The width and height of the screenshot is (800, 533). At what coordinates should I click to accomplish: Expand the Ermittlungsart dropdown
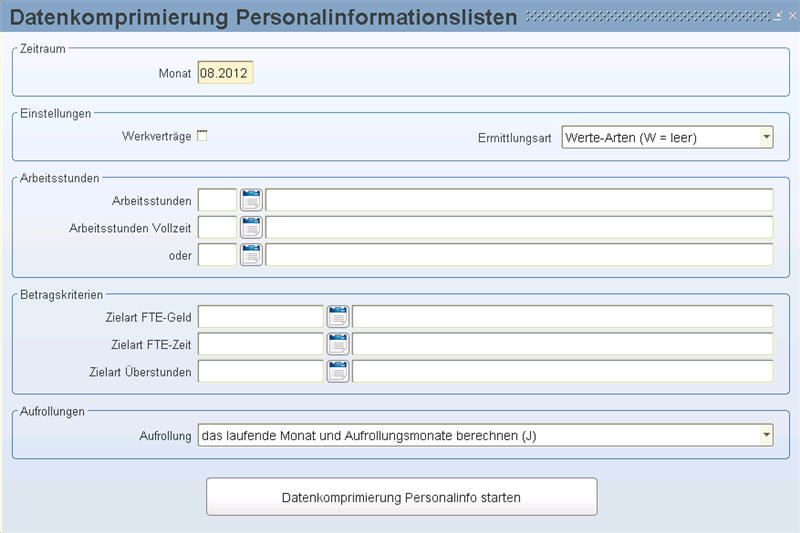(x=766, y=137)
